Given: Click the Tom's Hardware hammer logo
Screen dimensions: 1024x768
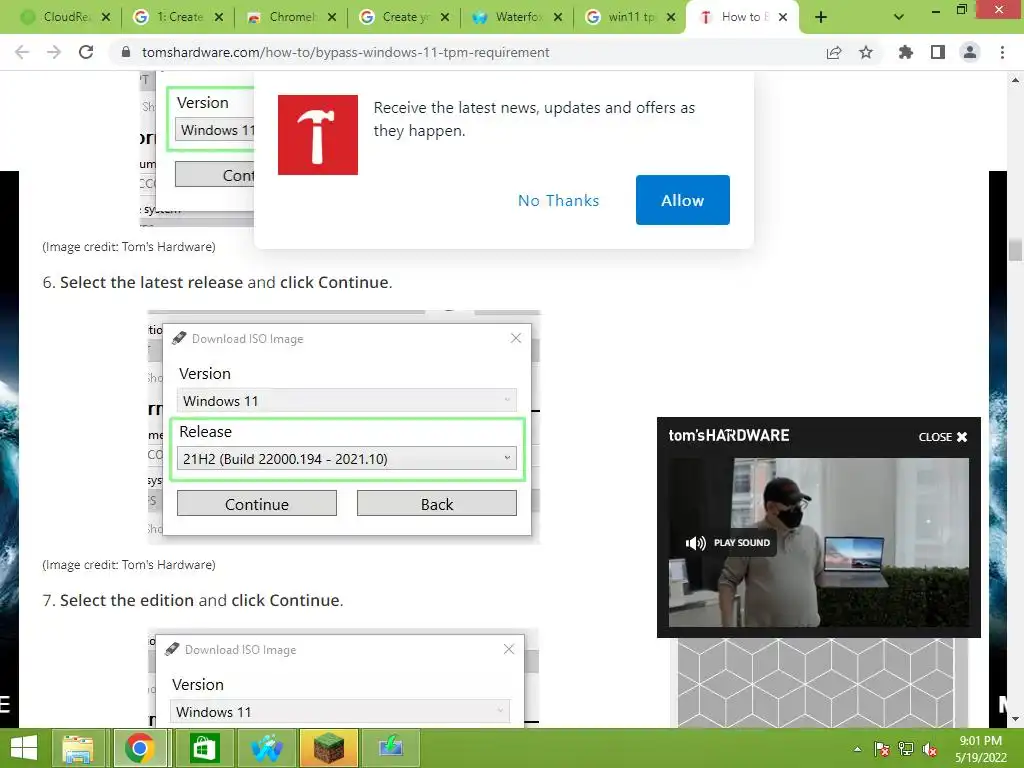Looking at the screenshot, I should [317, 135].
